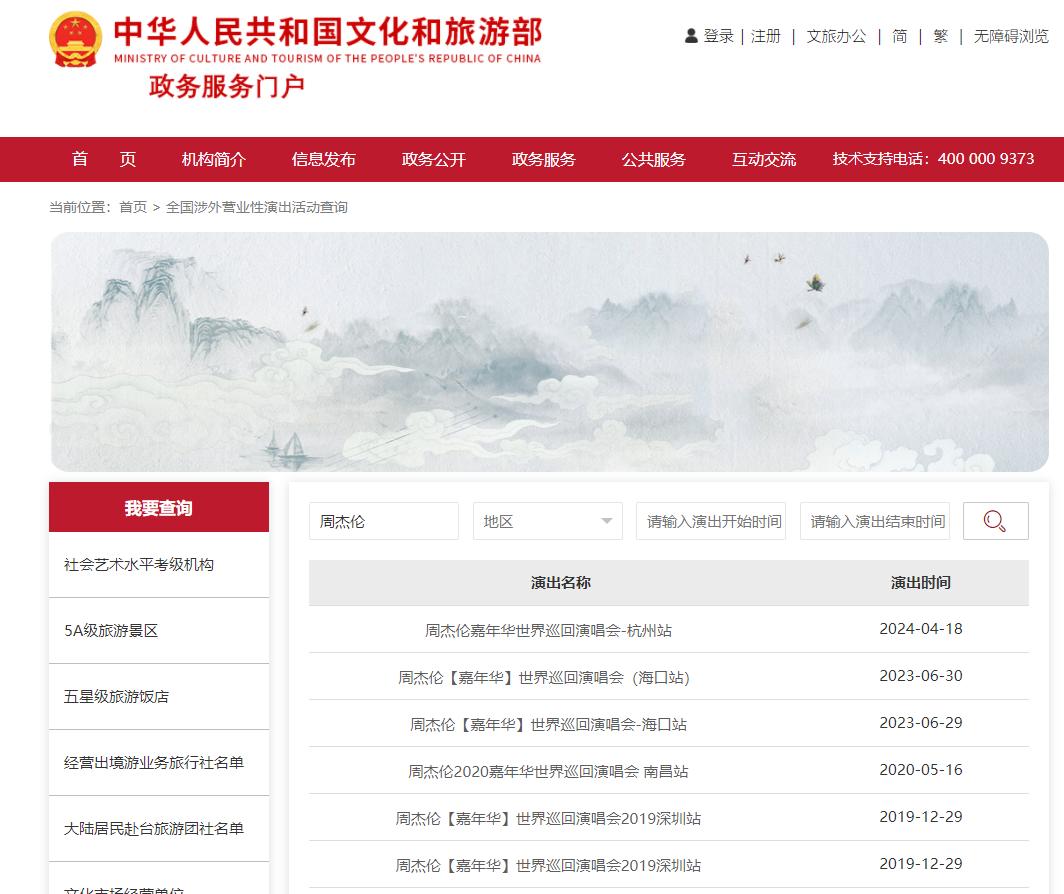
Task: Click the 演出结束时间 end date field
Action: [875, 521]
